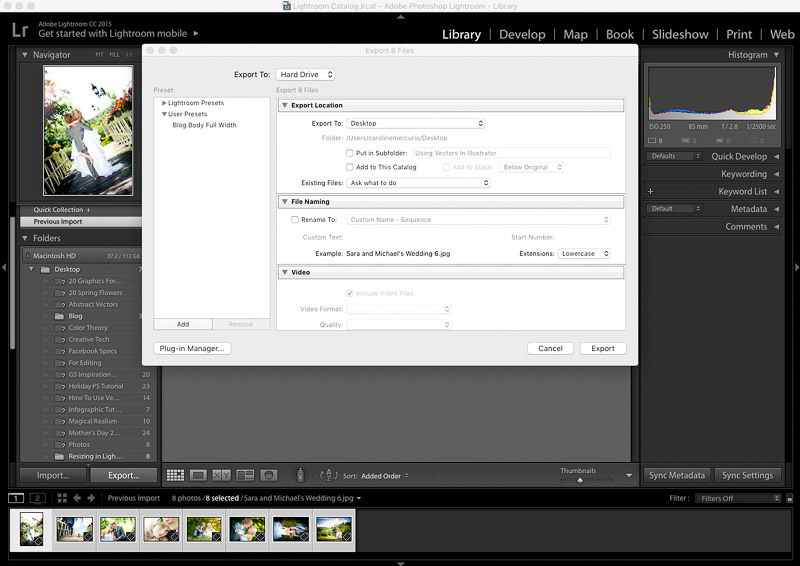The width and height of the screenshot is (800, 566).
Task: Click main window display 1 icon
Action: (x=16, y=498)
